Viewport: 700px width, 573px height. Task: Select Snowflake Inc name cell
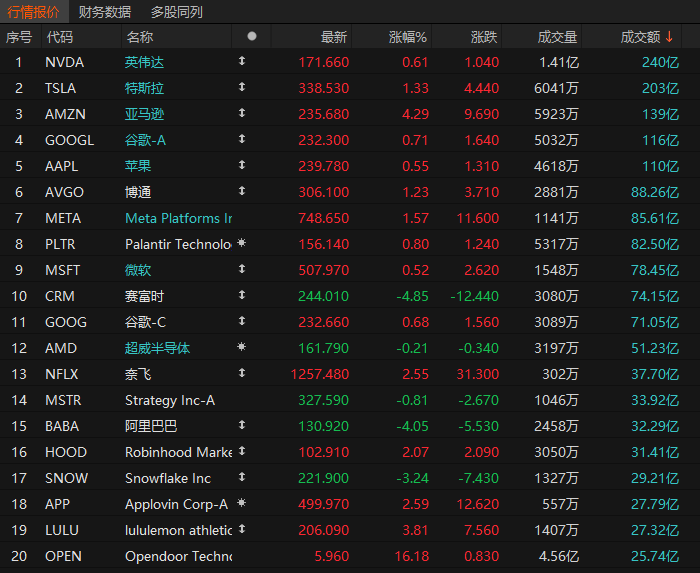point(168,478)
